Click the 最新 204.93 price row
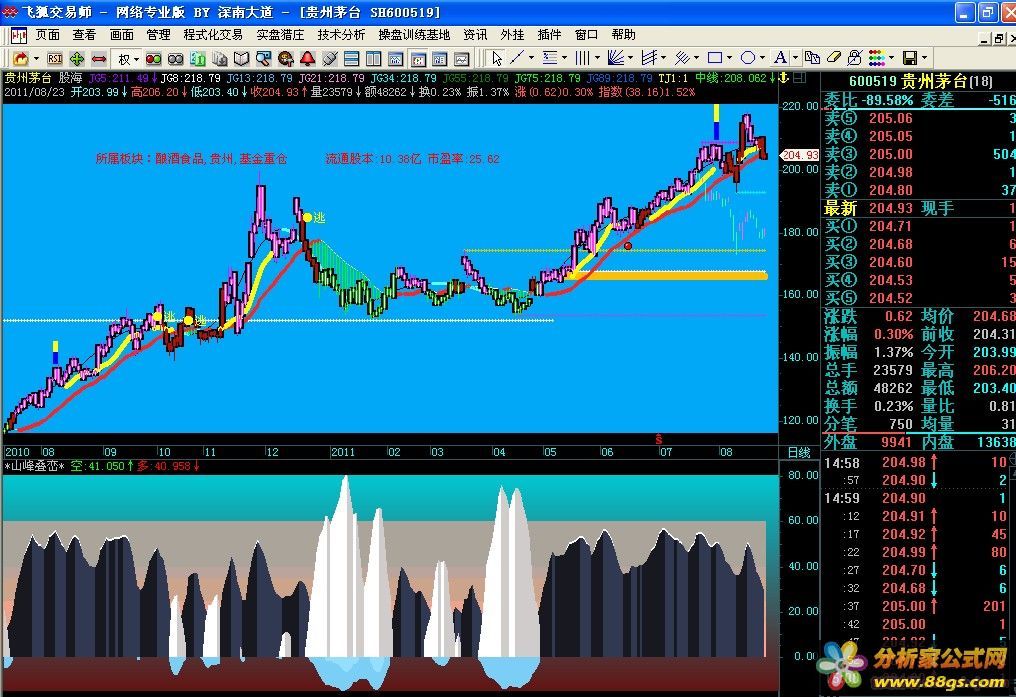Screen dimensions: 1016x697 (919, 208)
